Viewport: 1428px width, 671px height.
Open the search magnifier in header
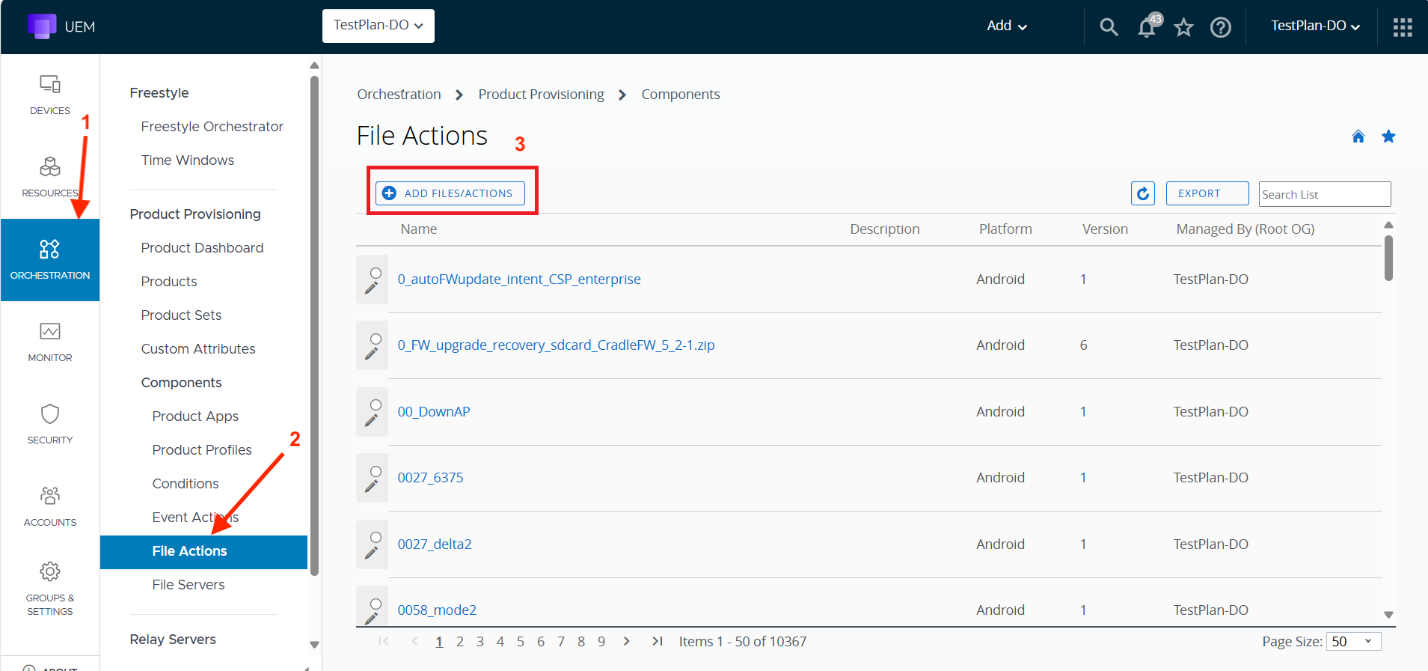coord(1108,27)
